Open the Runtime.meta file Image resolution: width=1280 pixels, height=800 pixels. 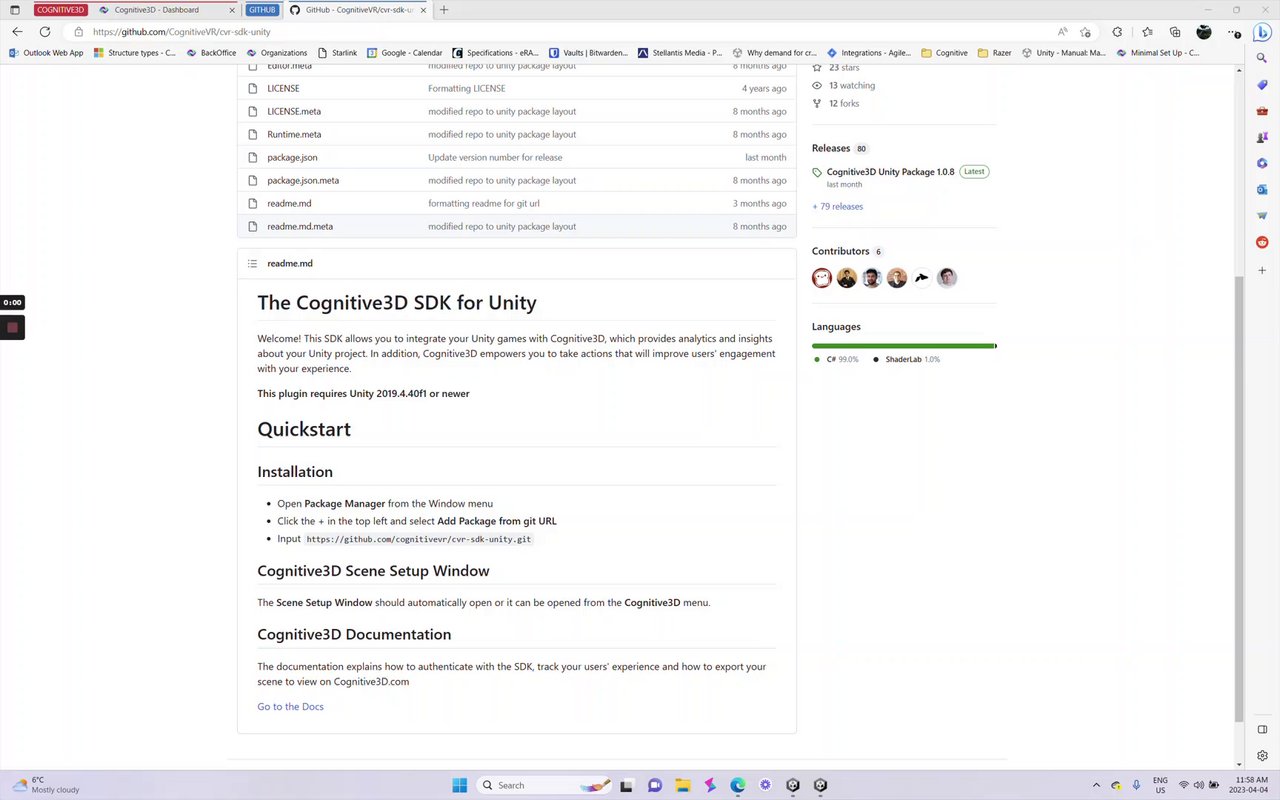[294, 134]
